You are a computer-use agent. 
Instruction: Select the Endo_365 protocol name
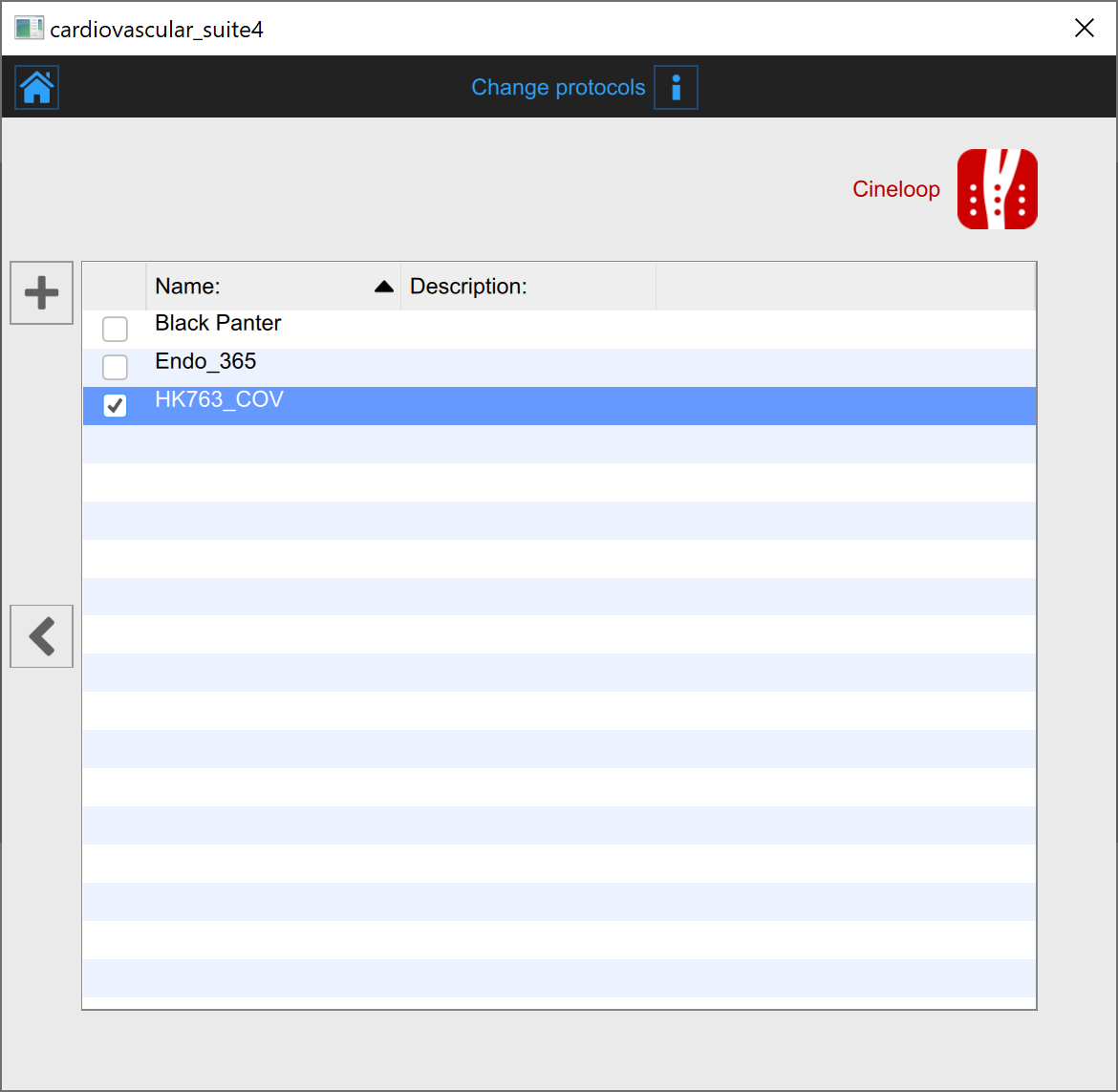(x=205, y=361)
